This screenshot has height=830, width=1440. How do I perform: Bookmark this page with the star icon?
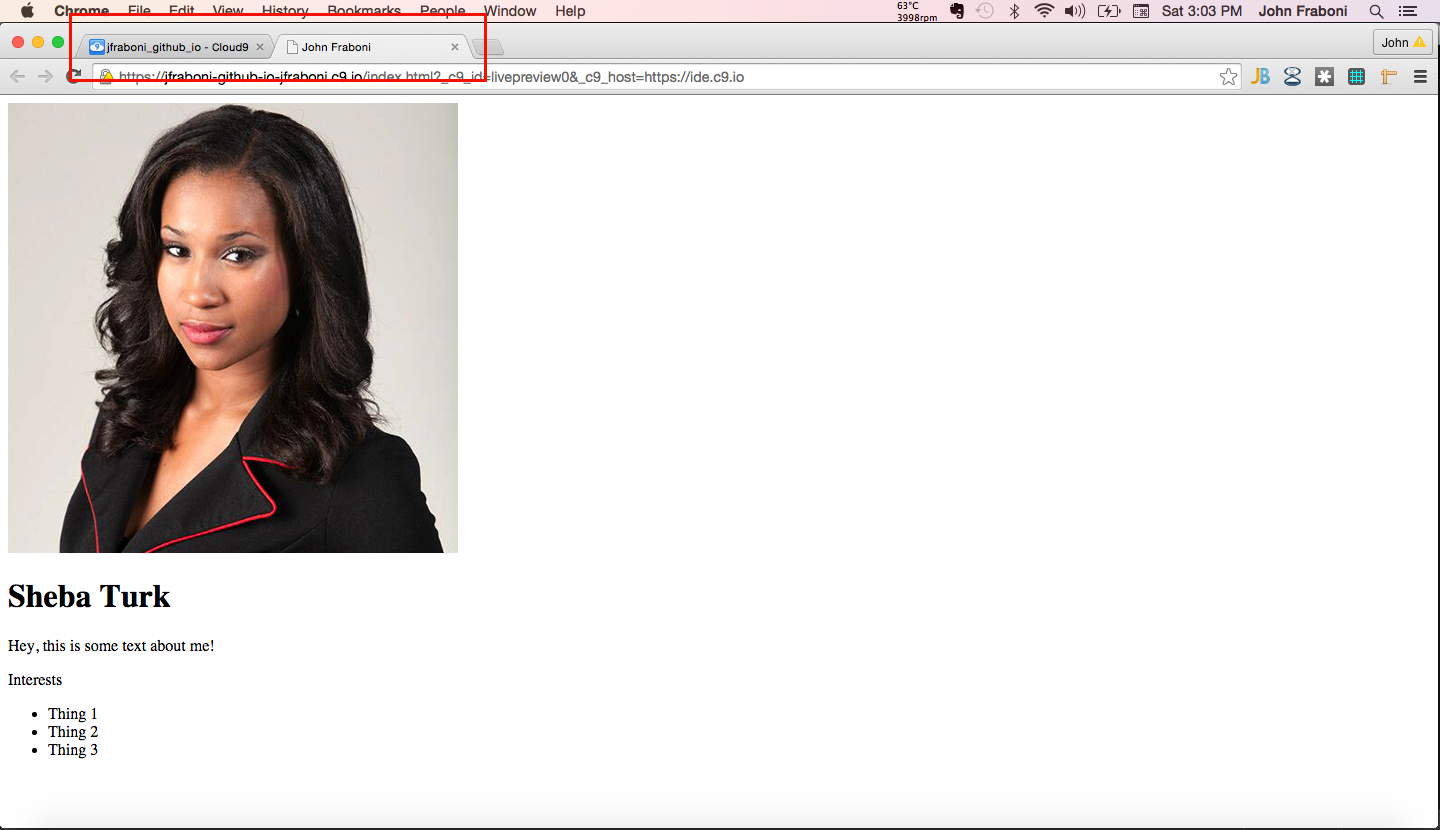[1228, 77]
